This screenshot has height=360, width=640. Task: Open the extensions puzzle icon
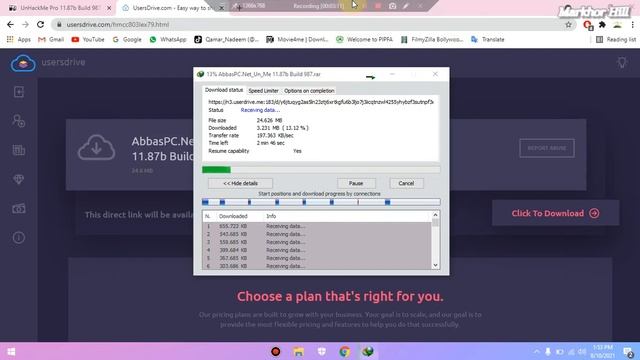602,25
